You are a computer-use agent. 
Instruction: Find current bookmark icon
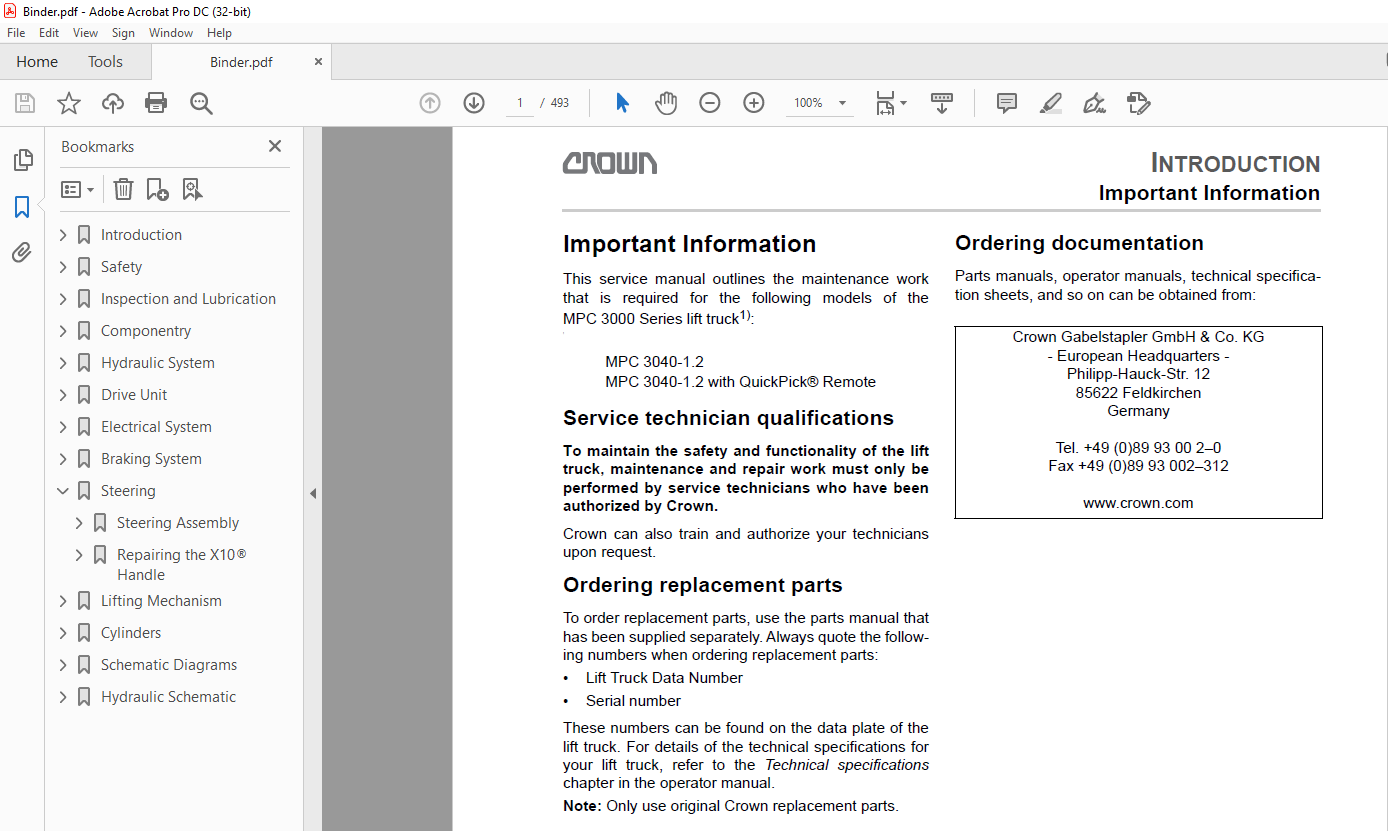193,189
